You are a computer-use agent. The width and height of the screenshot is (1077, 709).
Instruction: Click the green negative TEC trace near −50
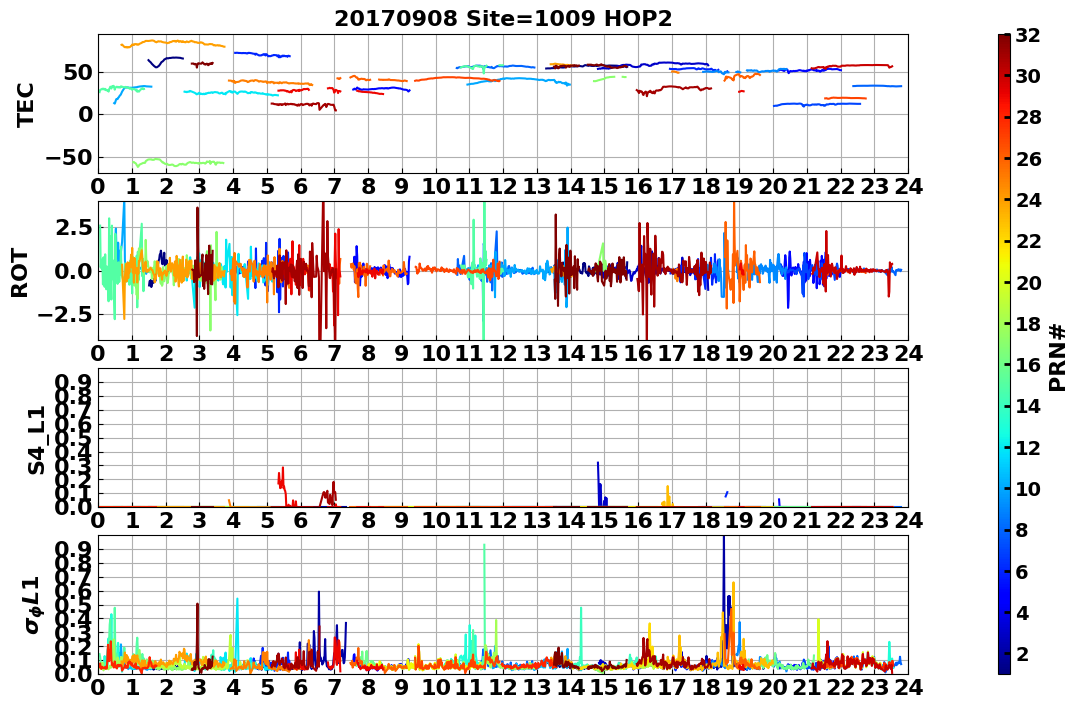coord(179,163)
